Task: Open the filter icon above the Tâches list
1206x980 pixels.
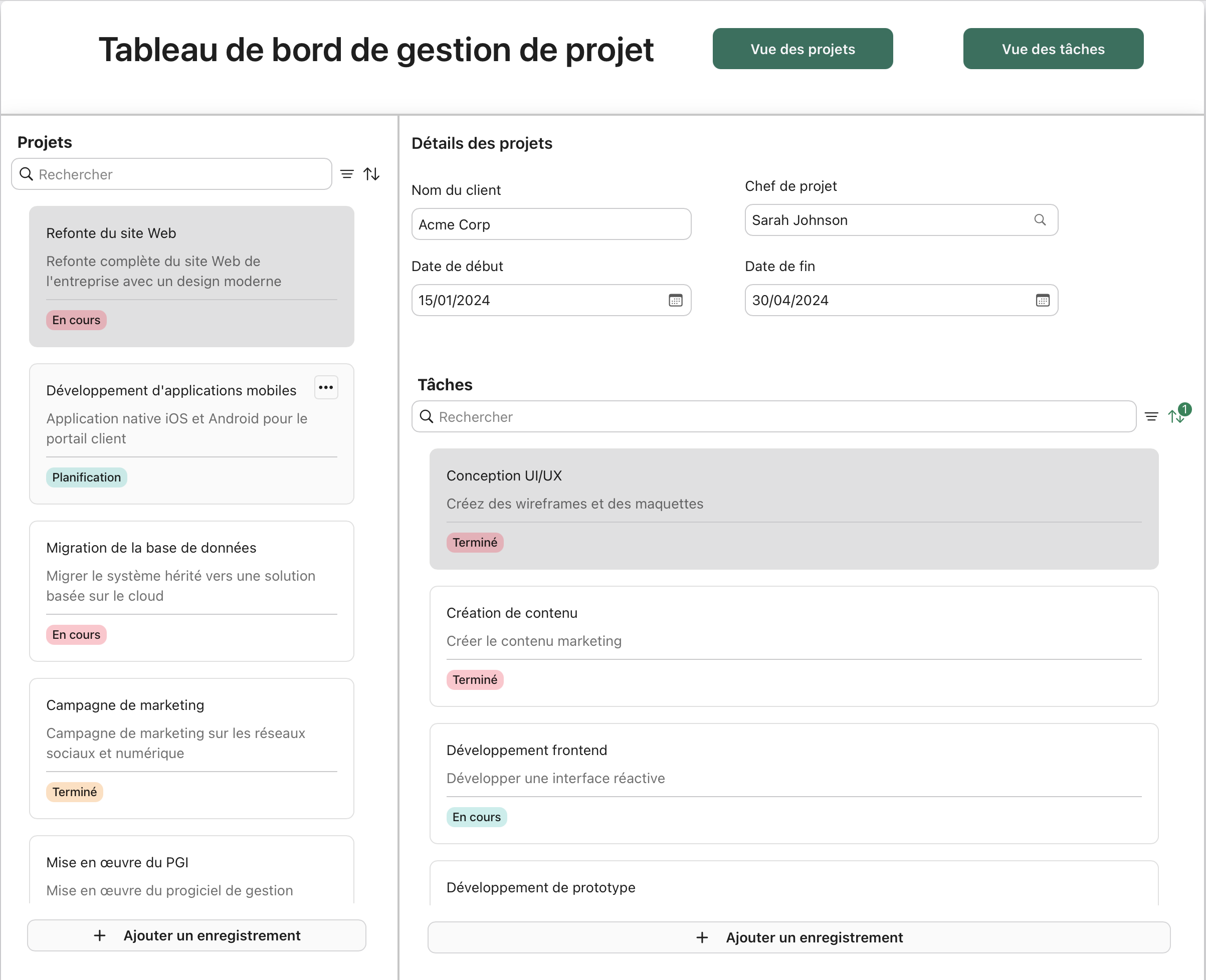Action: [1151, 416]
